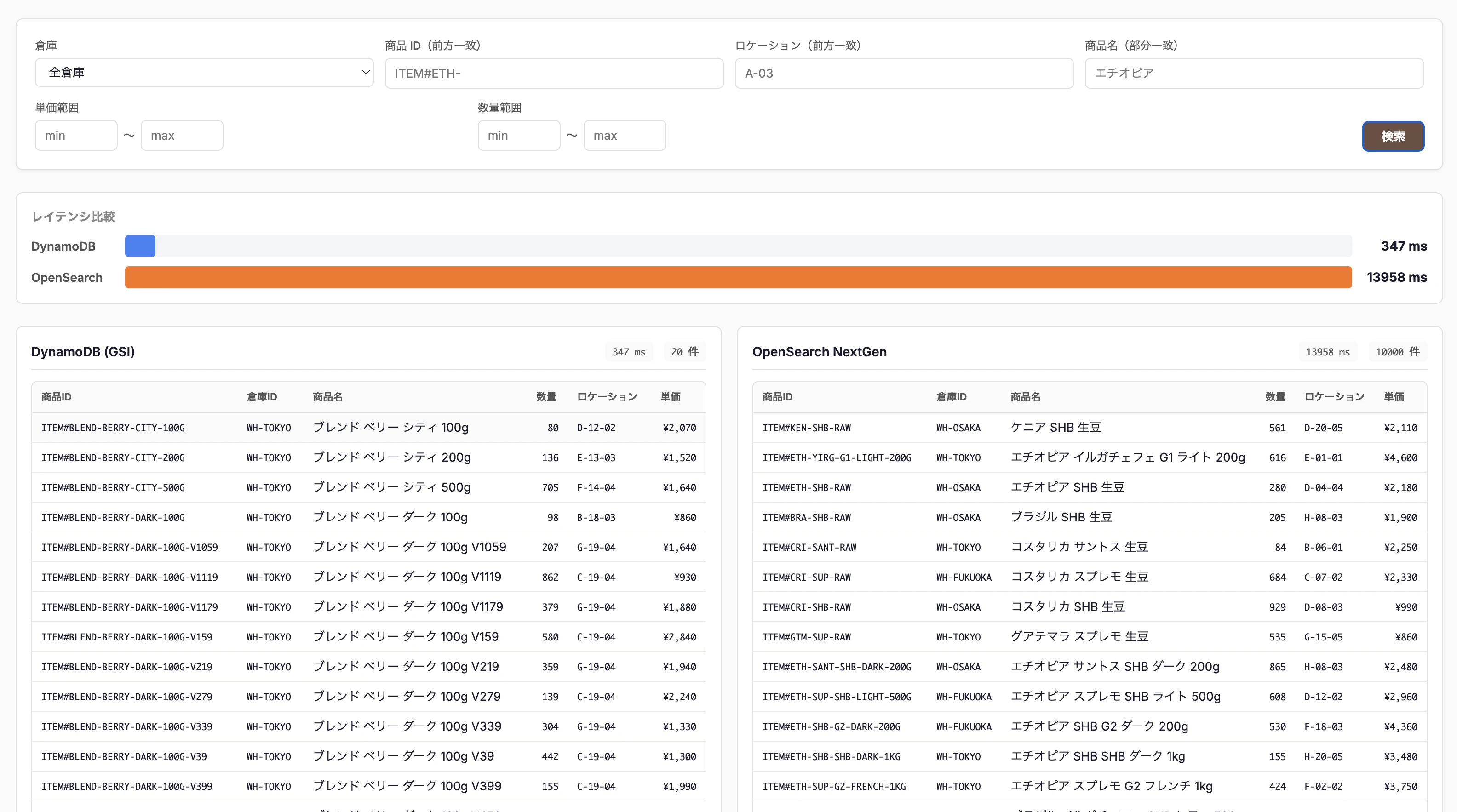
Task: Click 数量 column header in OpenSearch table
Action: tap(1275, 397)
